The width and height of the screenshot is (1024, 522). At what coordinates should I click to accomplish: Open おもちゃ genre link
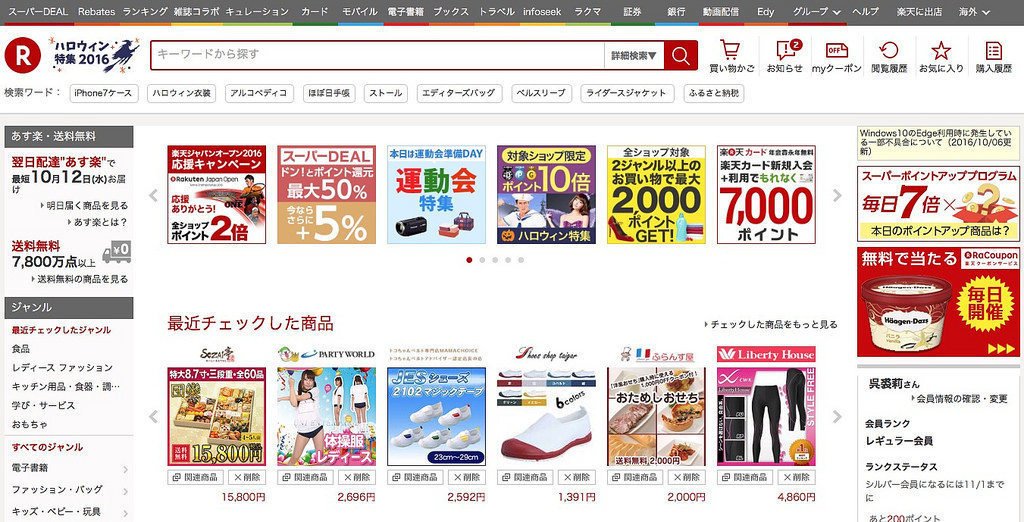point(29,425)
